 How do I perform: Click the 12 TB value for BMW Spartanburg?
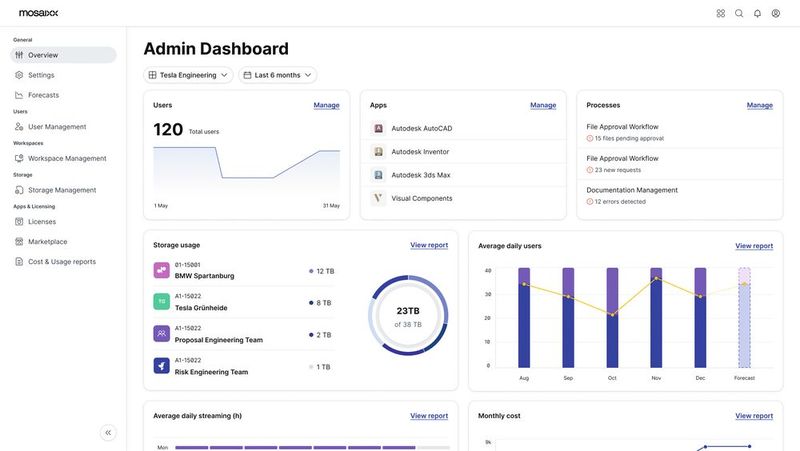[325, 271]
